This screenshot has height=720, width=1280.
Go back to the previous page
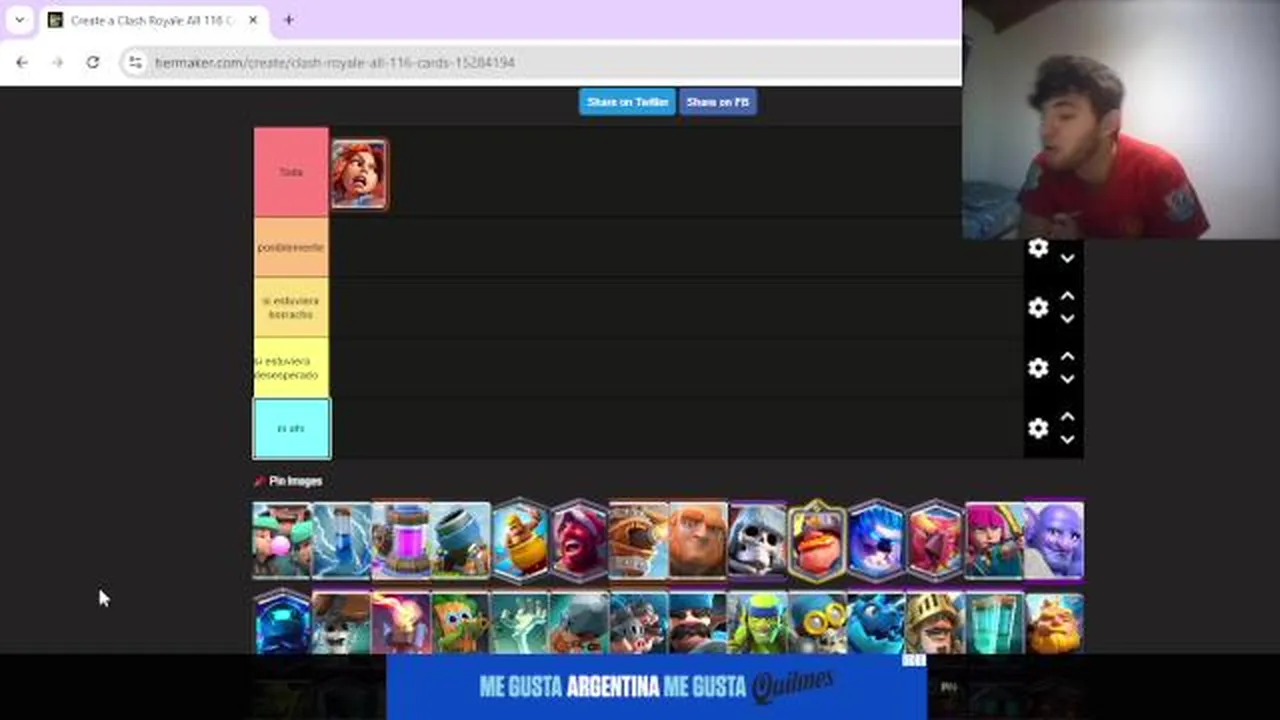[x=22, y=62]
